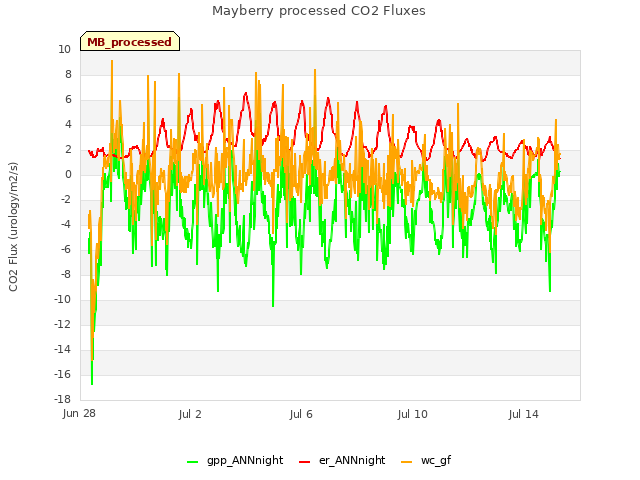Screen dimensions: 640x480
Task: Click the Jul 6 x-axis label
Action: click(301, 414)
